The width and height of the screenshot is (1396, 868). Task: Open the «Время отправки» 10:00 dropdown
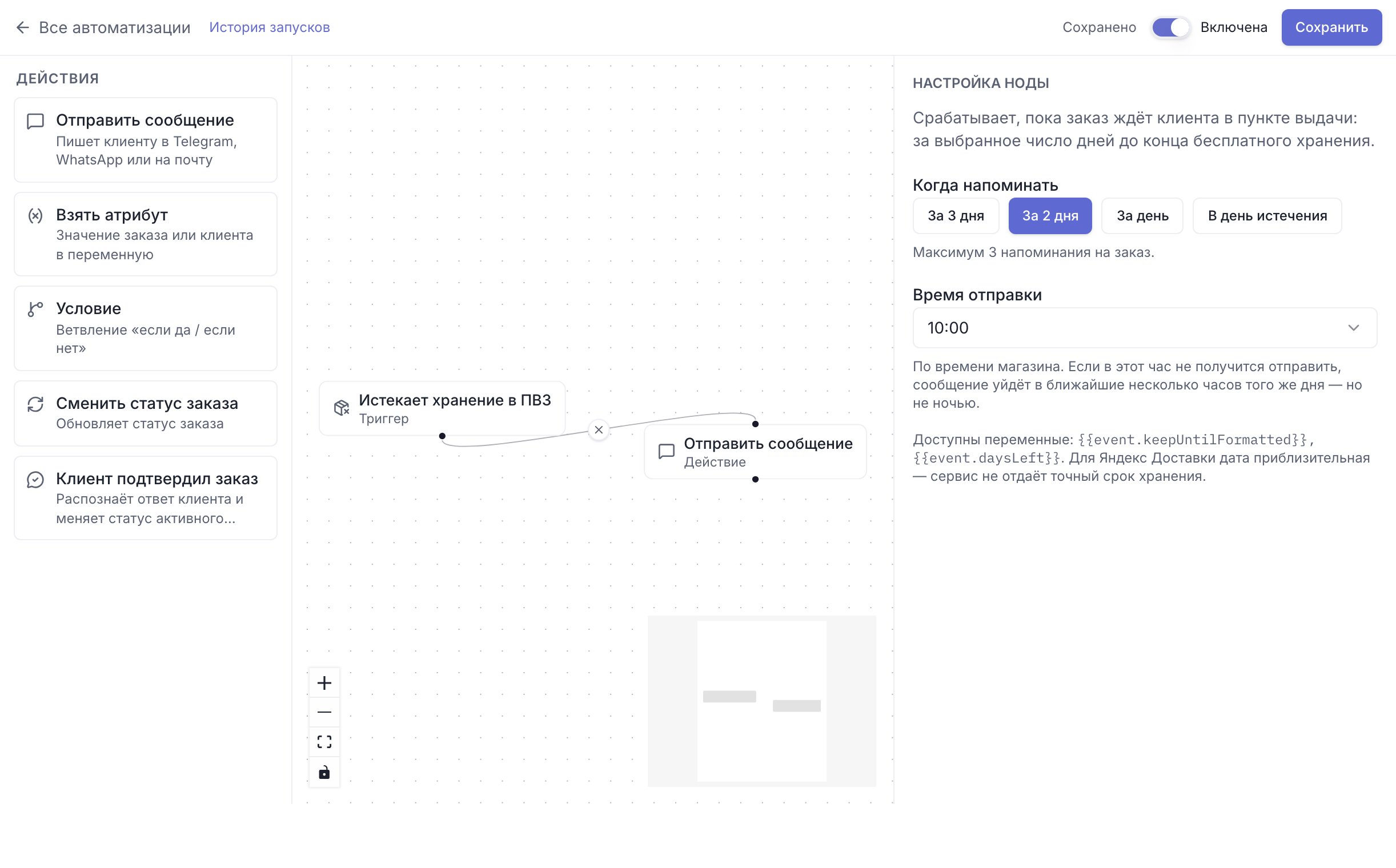(x=1145, y=328)
